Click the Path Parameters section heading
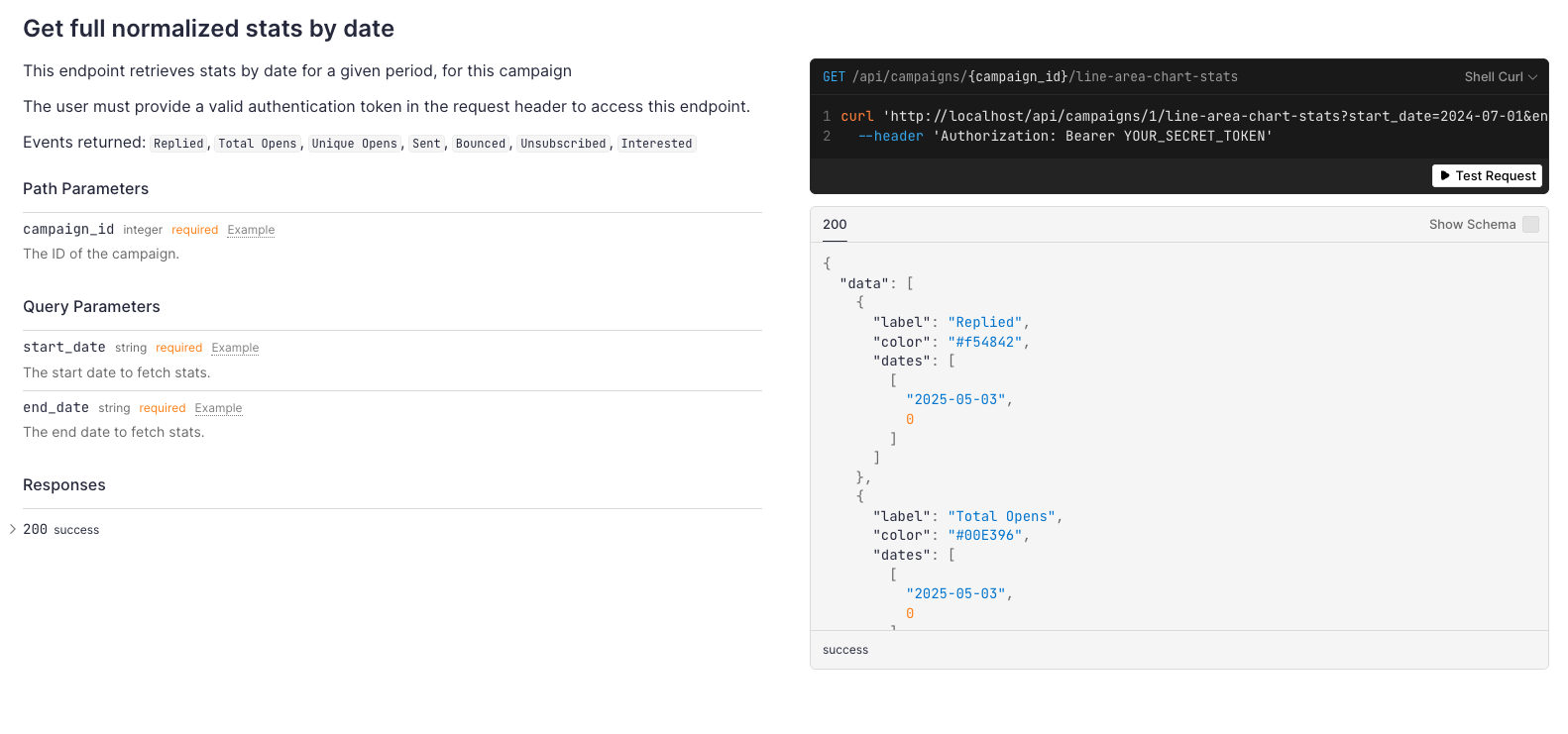The height and width of the screenshot is (734, 1568). click(x=85, y=188)
